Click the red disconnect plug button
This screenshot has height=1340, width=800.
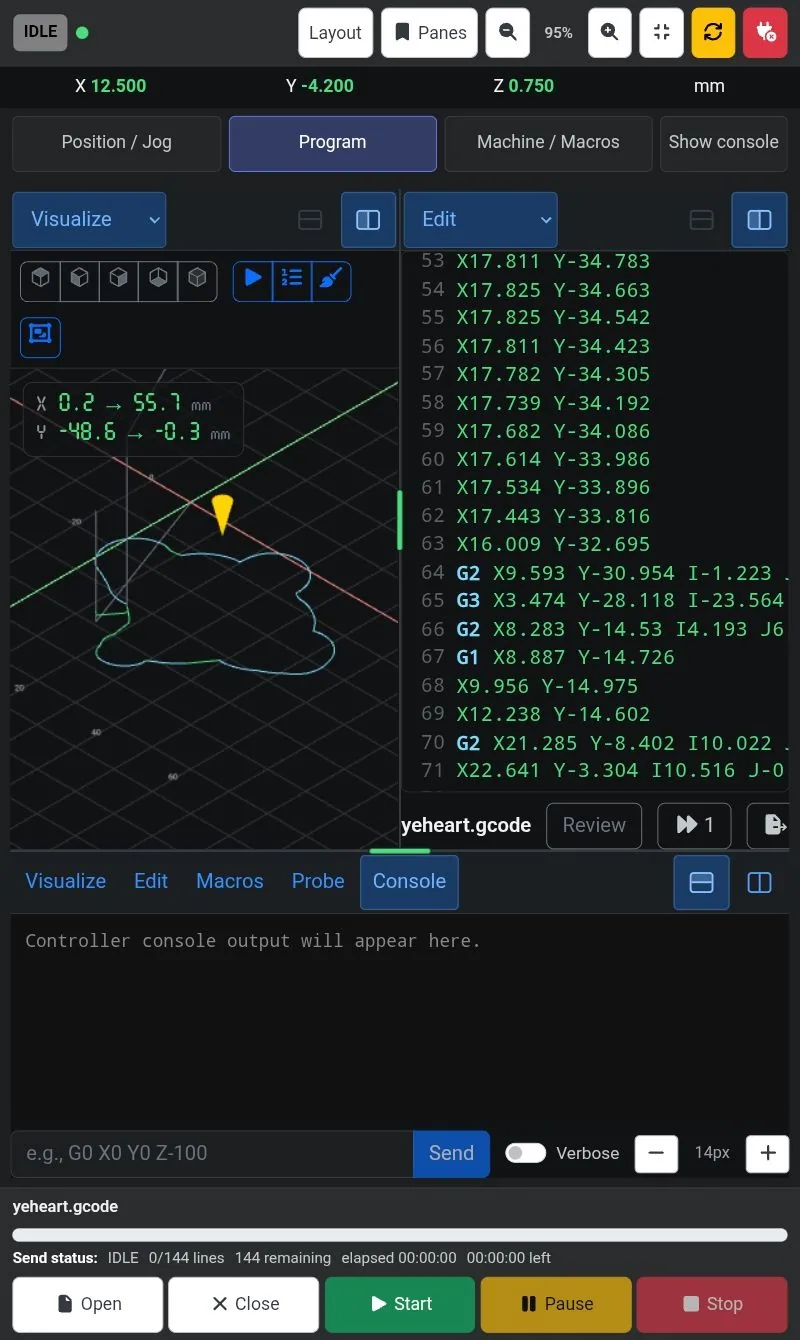click(x=765, y=33)
